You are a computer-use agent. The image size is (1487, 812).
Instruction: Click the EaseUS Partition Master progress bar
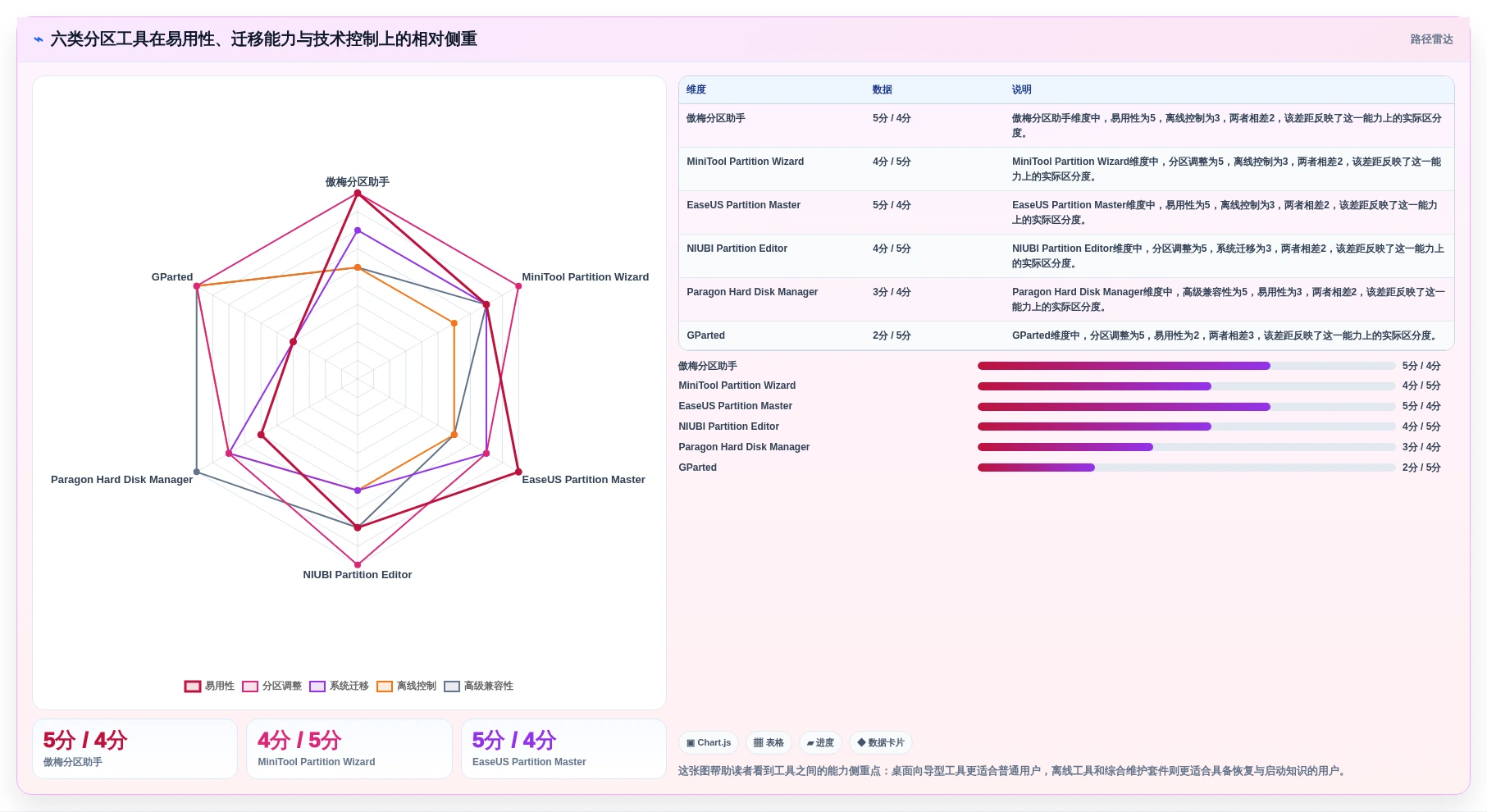[x=1186, y=407]
